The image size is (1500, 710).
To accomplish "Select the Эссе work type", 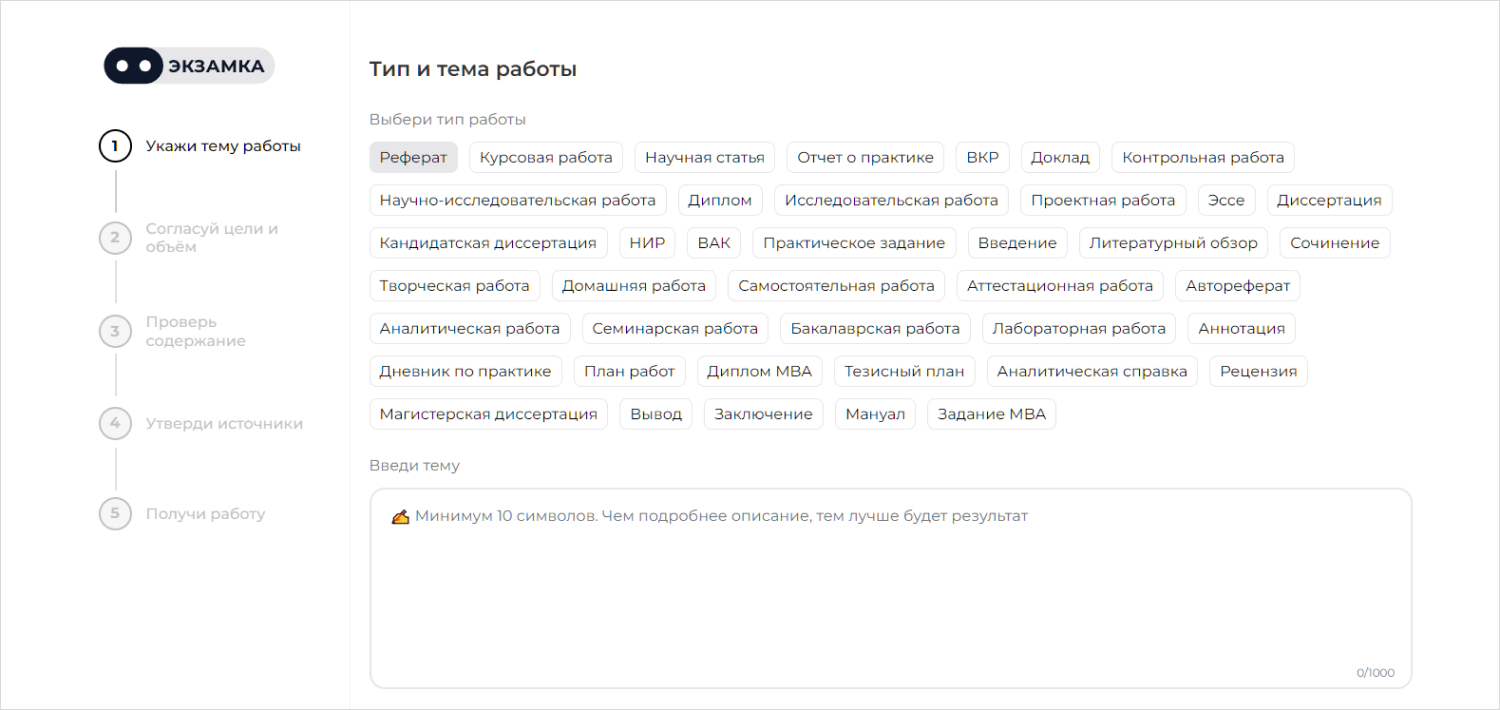I will (x=1226, y=200).
